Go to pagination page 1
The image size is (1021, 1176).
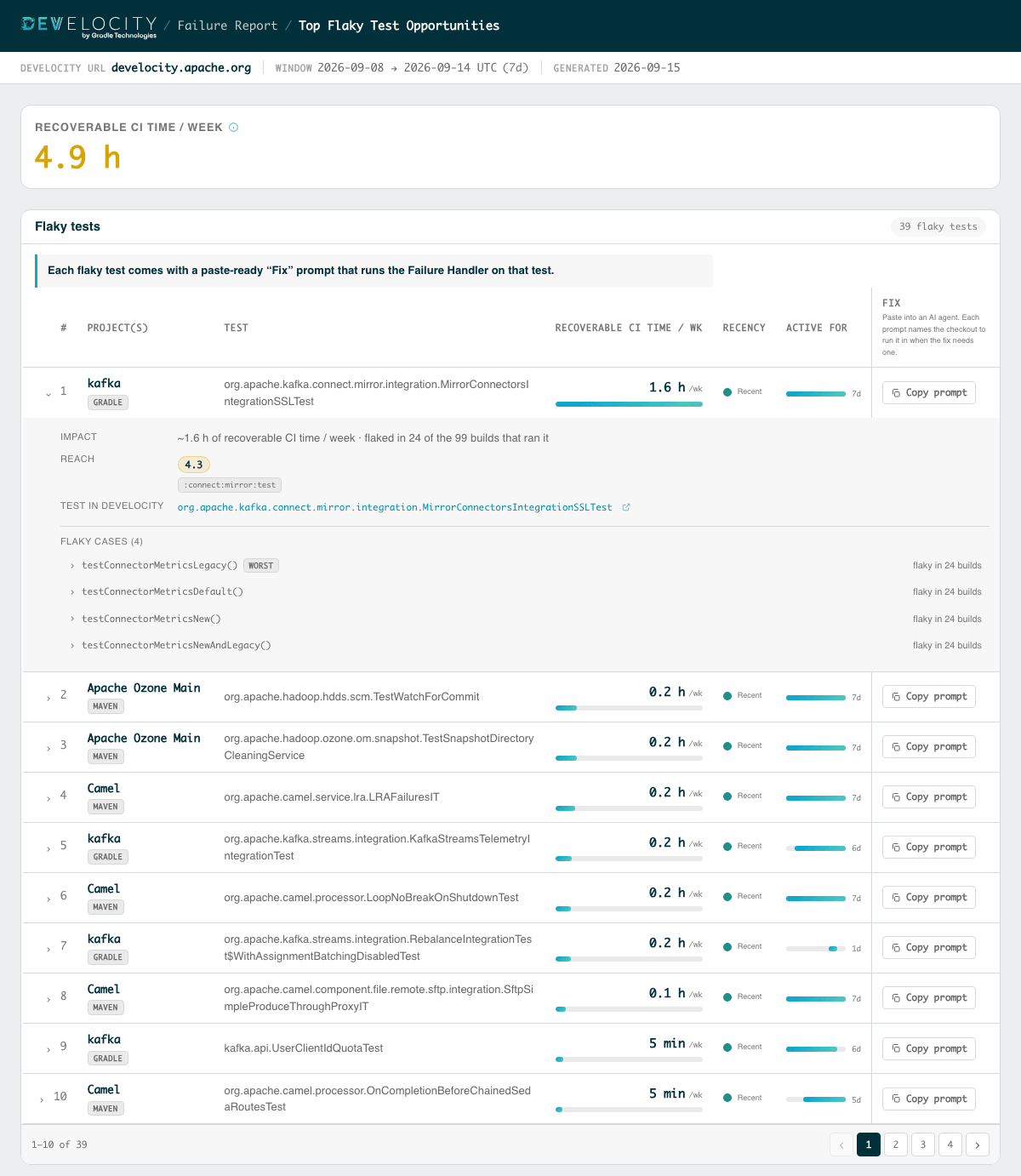[x=869, y=1145]
